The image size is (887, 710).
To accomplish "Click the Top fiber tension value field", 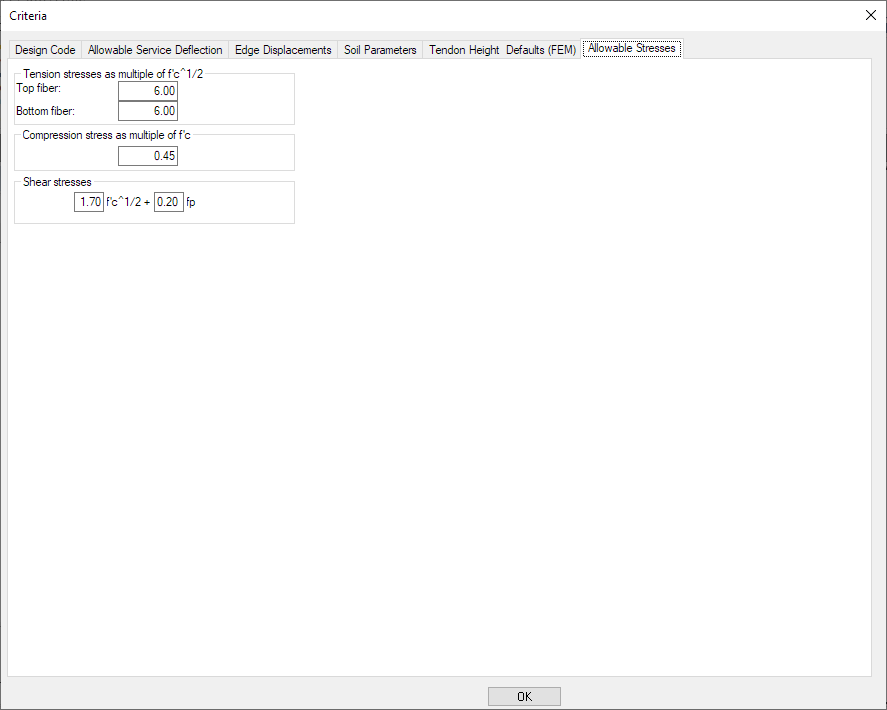I will pos(148,91).
